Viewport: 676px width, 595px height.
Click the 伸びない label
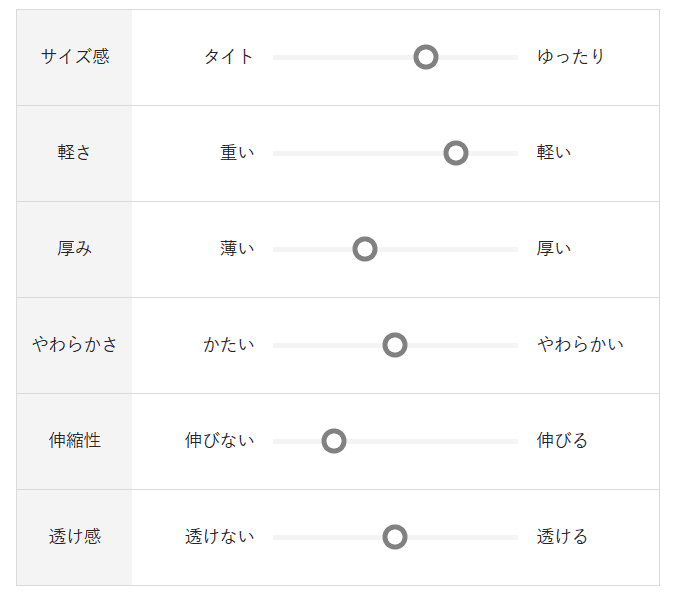(x=220, y=441)
